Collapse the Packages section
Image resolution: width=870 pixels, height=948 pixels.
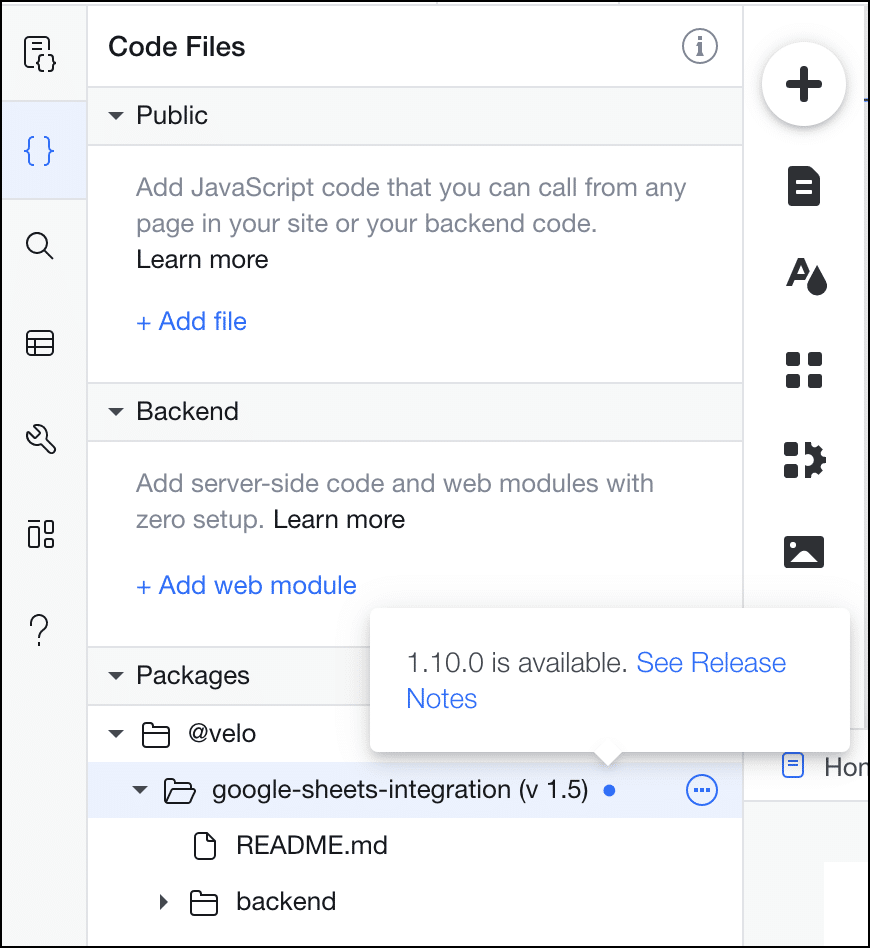click(115, 675)
